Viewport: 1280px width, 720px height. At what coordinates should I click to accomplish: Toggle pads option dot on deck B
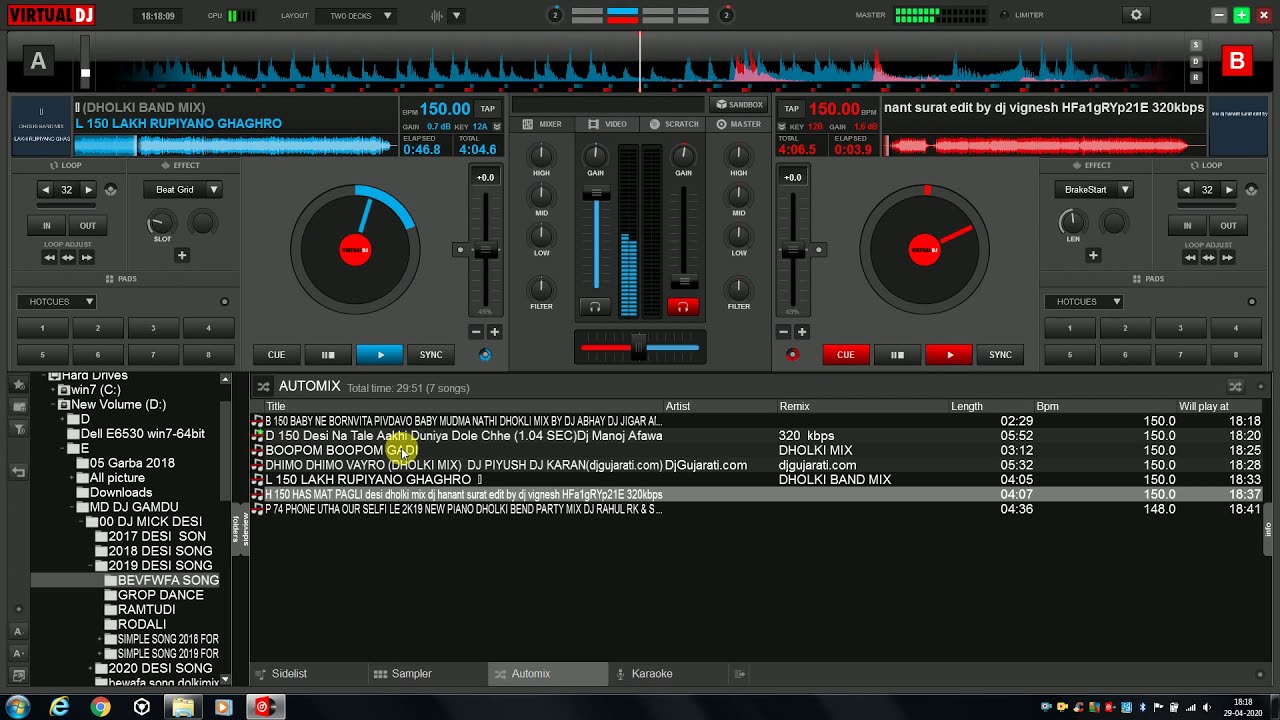tap(1251, 302)
